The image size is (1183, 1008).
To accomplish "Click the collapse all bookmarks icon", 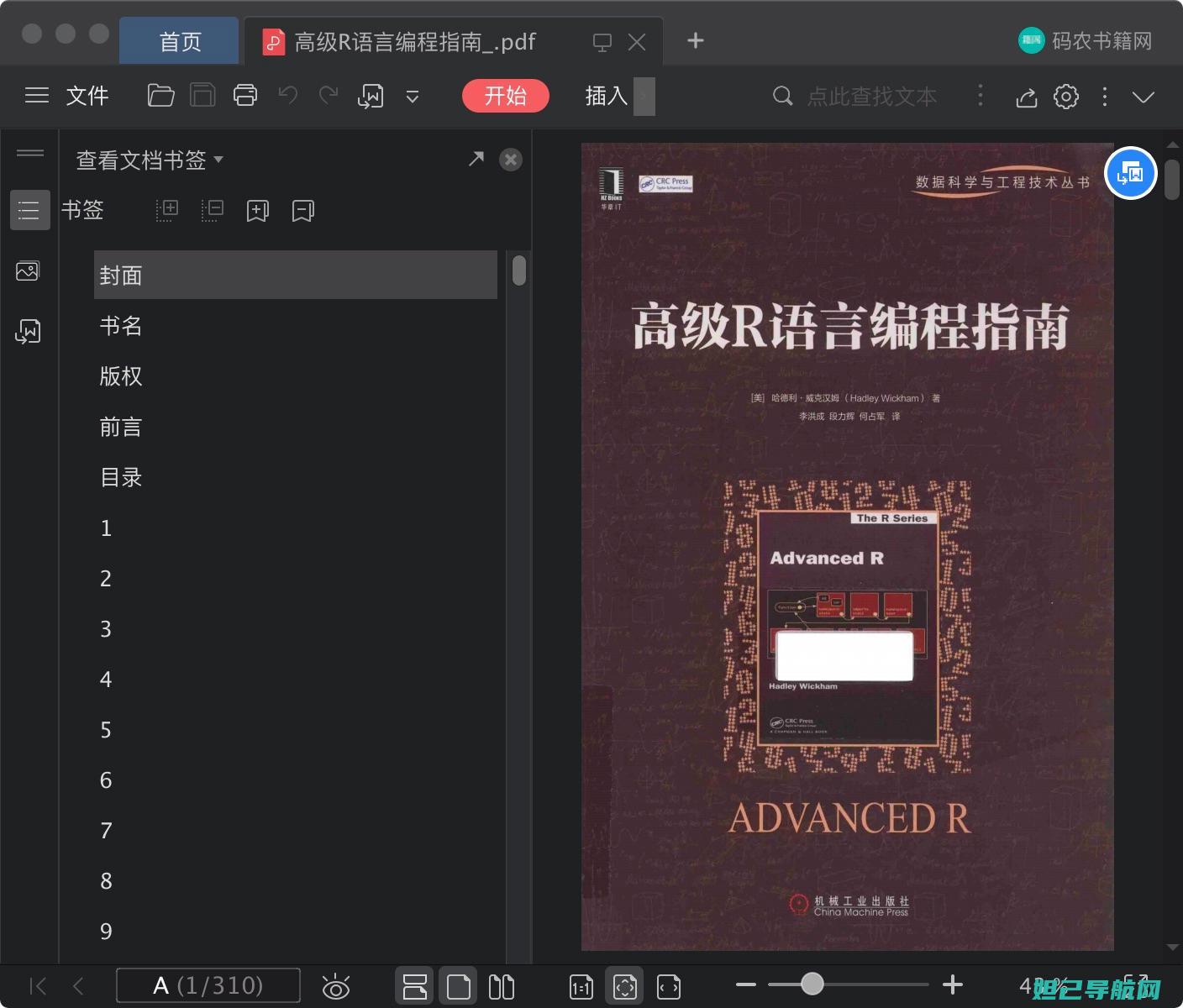I will [213, 210].
